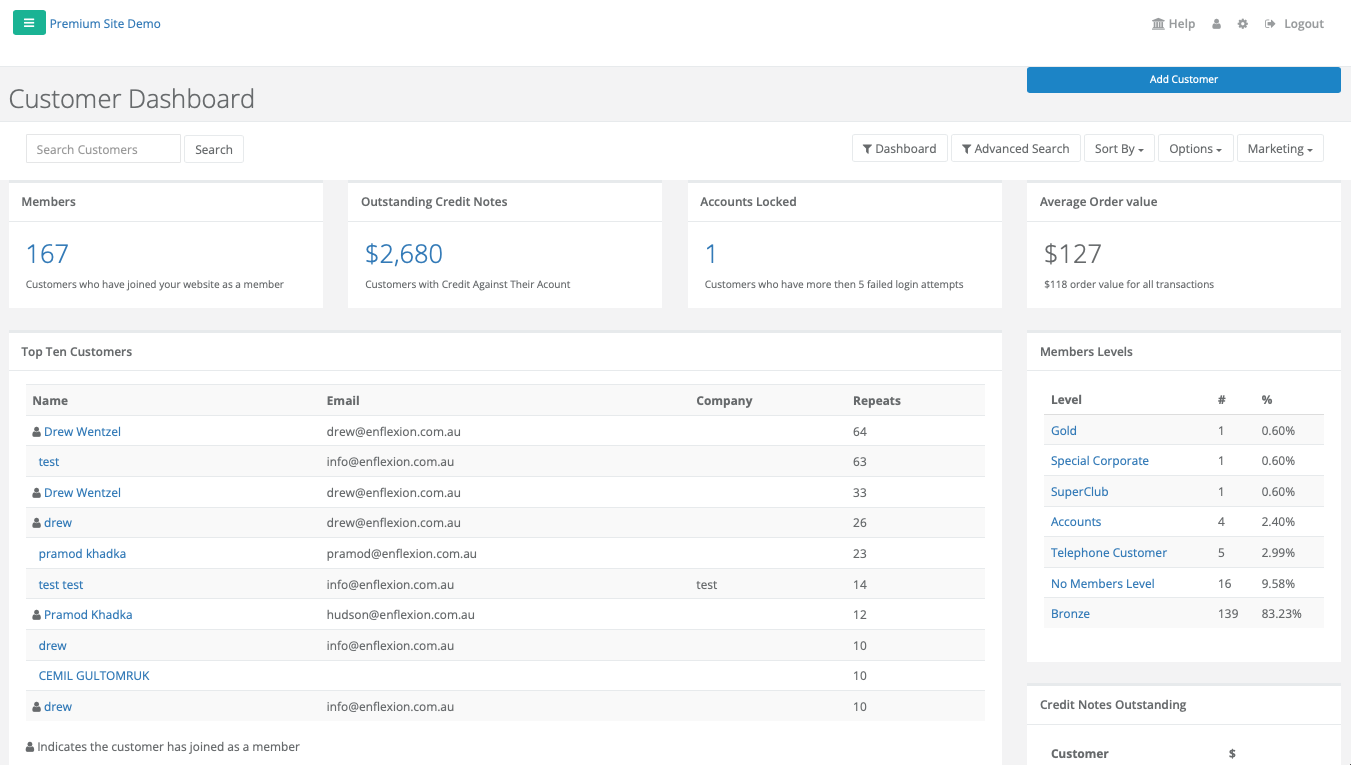Viewport: 1351px width, 765px height.
Task: Open the Options dropdown
Action: click(1196, 149)
